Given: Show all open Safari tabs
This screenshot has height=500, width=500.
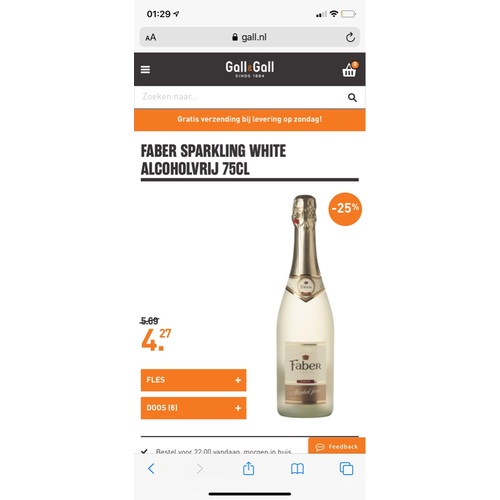Looking at the screenshot, I should (x=346, y=468).
